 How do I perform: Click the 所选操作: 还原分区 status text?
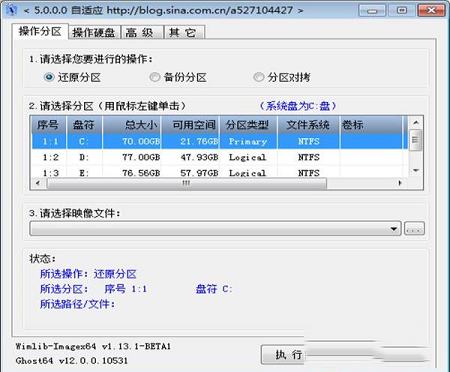click(x=88, y=274)
